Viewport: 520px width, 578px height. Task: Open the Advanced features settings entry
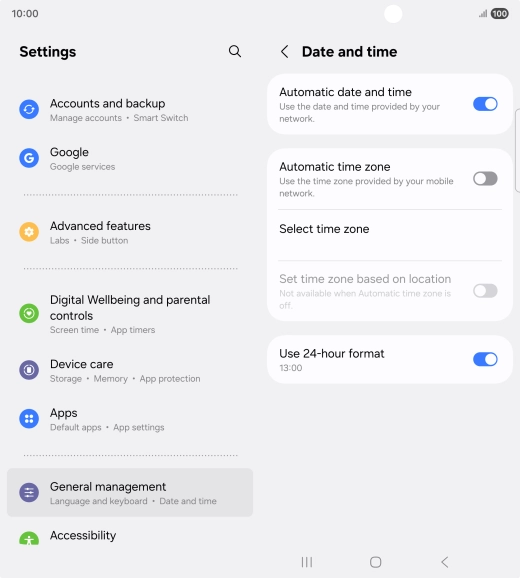click(130, 232)
